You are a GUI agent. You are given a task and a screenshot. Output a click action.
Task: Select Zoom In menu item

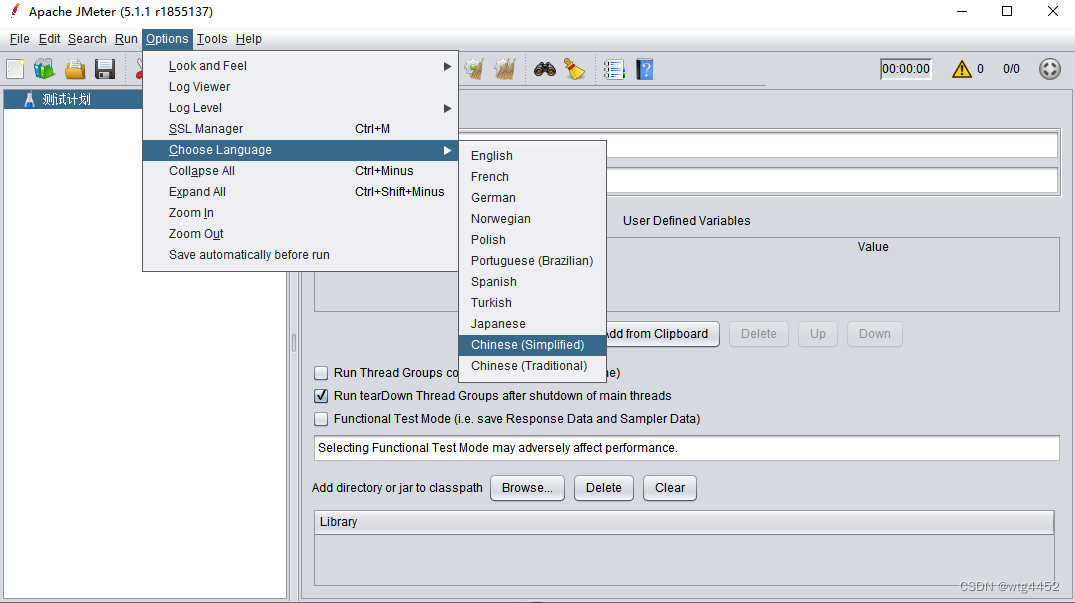[300, 213]
